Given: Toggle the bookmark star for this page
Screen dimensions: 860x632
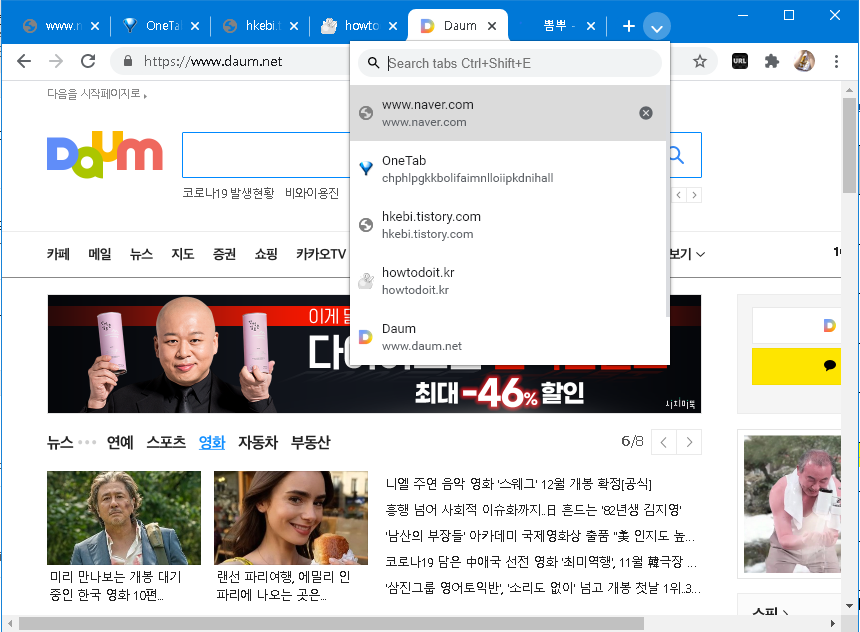Looking at the screenshot, I should 700,61.
